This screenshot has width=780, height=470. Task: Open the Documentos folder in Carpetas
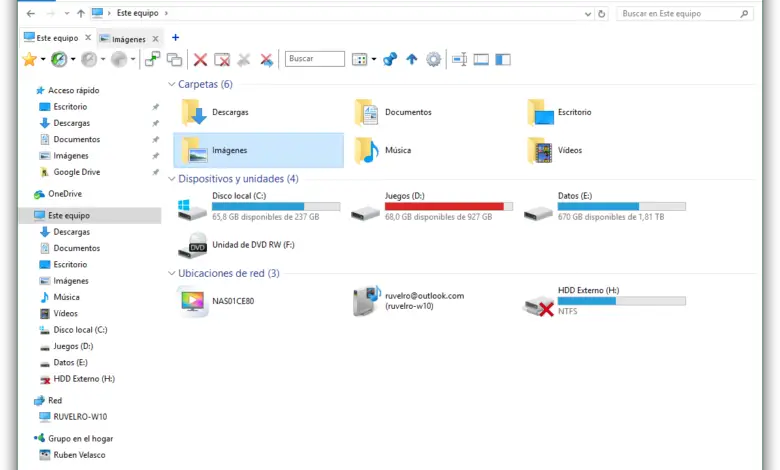[x=393, y=112]
